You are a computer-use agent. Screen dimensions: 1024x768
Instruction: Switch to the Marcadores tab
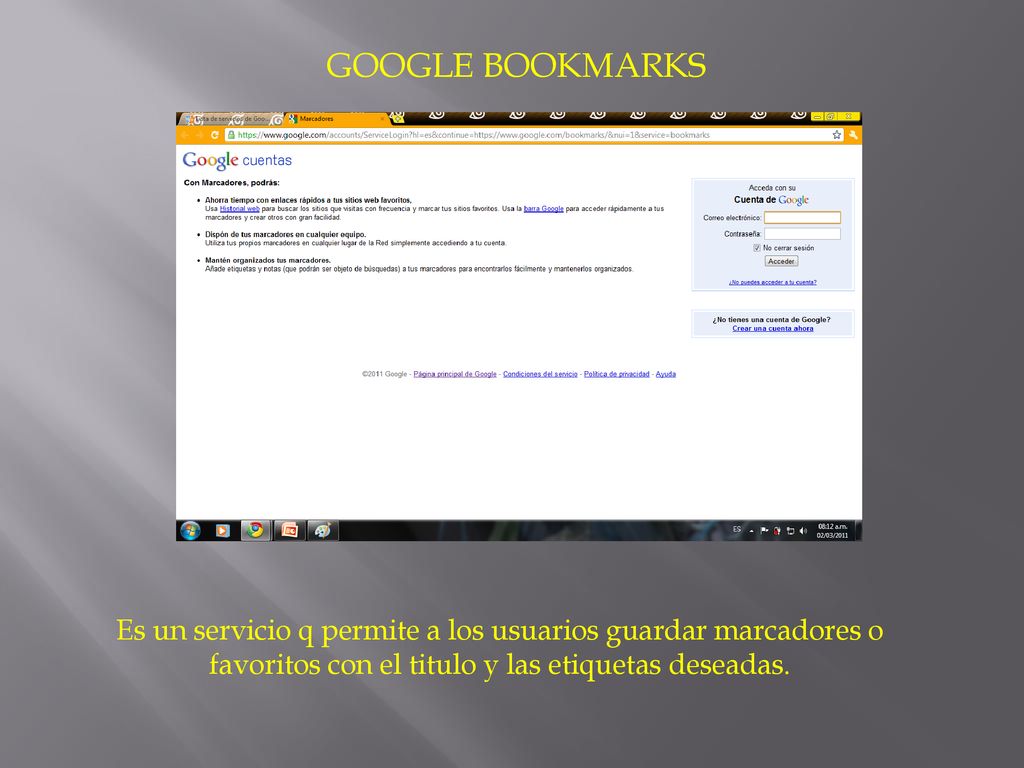pyautogui.click(x=336, y=119)
